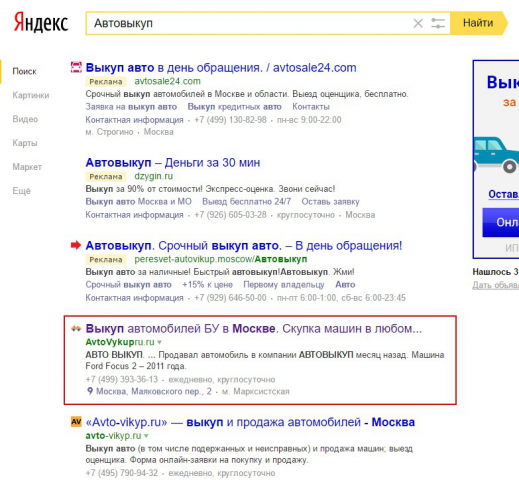Screen dimensions: 519x480
Task: Open 'Срочный выкуп авто' sitelink
Action: (x=128, y=285)
